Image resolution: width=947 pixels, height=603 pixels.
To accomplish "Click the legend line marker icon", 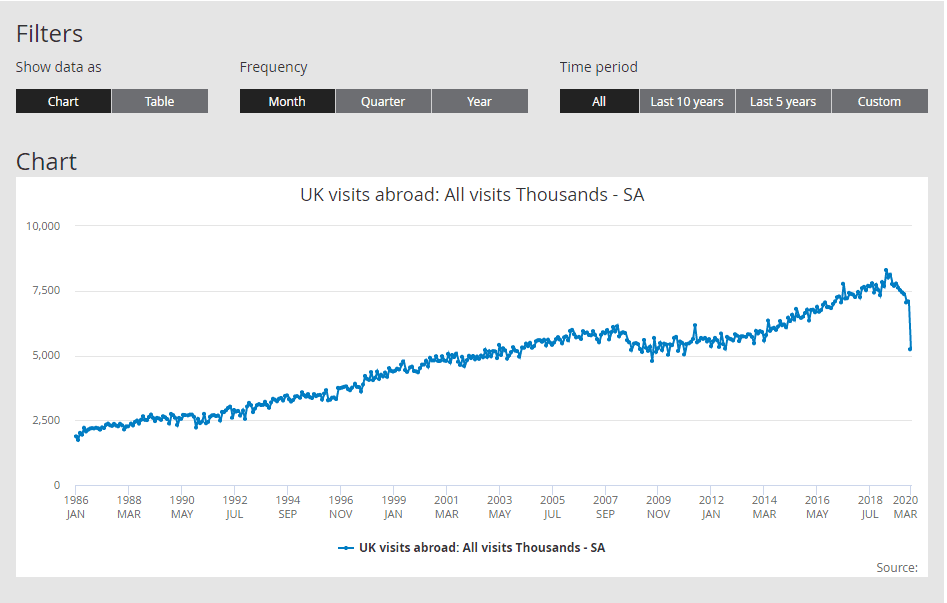I will 346,548.
